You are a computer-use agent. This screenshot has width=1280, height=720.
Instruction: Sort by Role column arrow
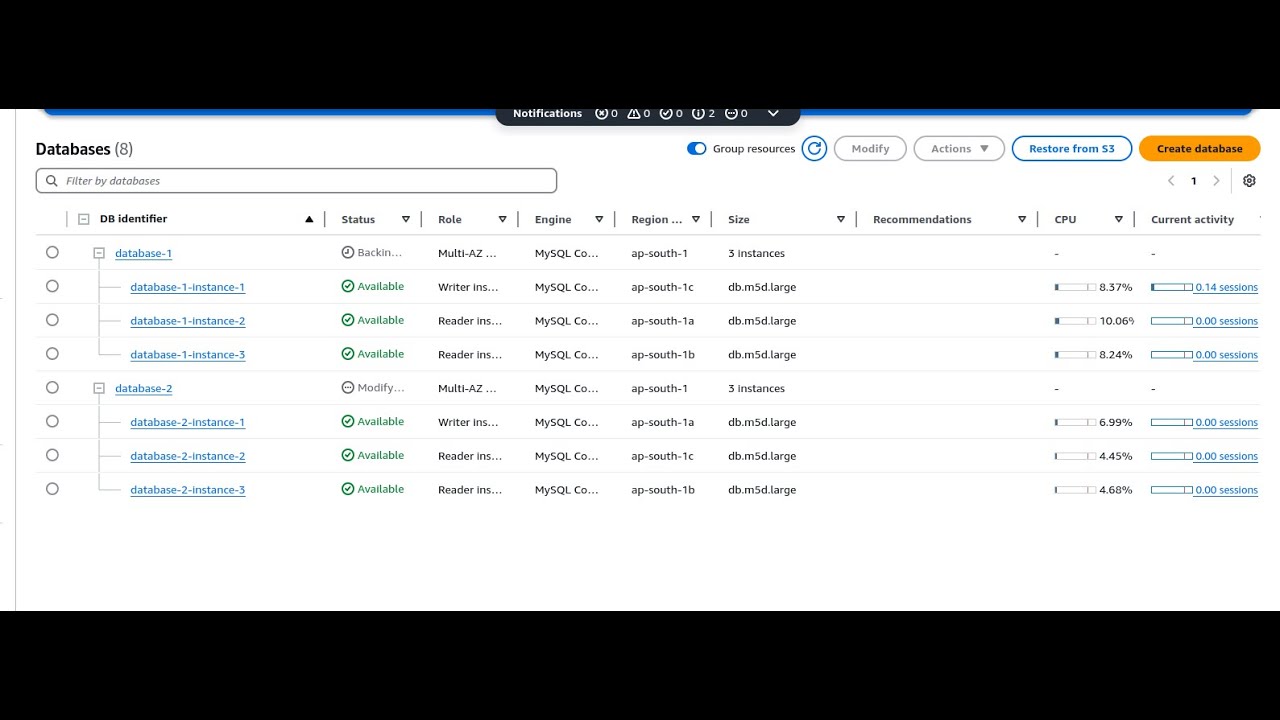pyautogui.click(x=502, y=219)
